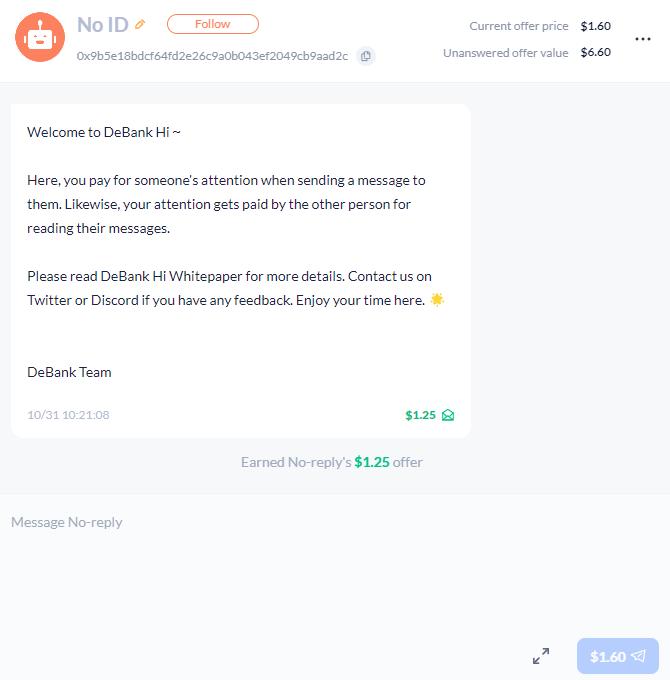Select the 0x9b5e18 wallet address text
The height and width of the screenshot is (680, 670).
212,56
